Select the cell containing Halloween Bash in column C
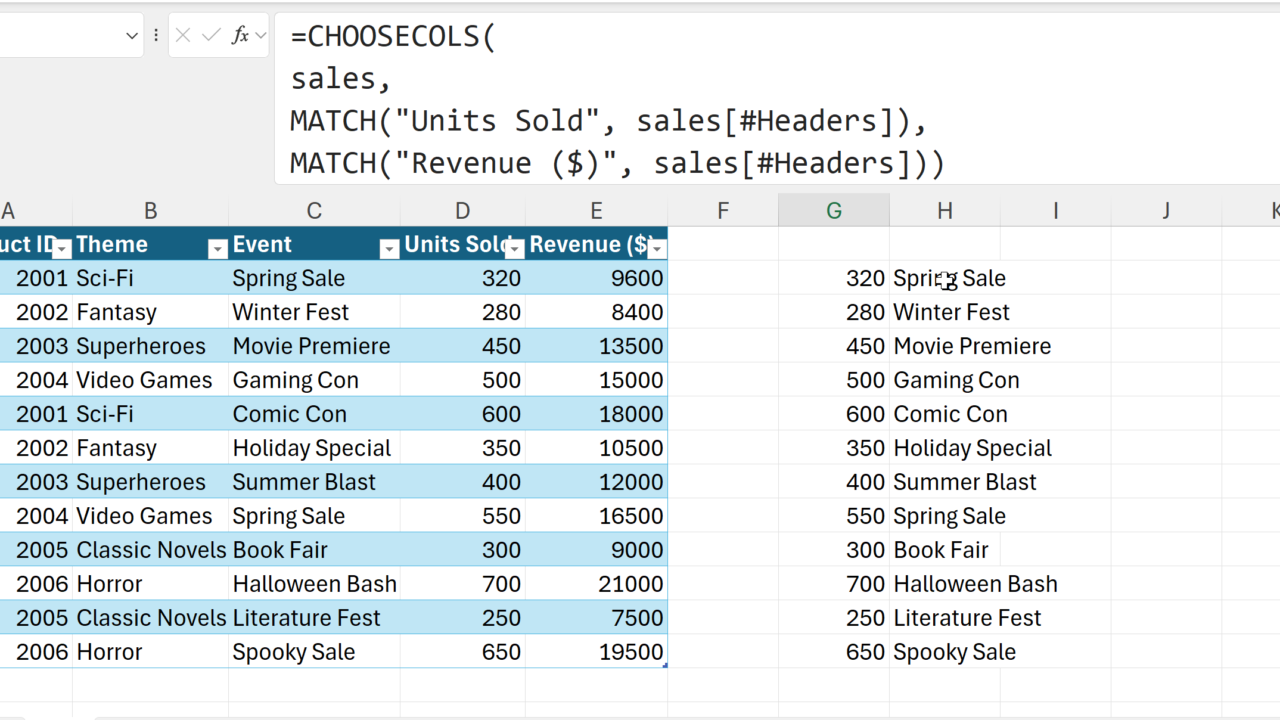The height and width of the screenshot is (720, 1280). [x=314, y=584]
